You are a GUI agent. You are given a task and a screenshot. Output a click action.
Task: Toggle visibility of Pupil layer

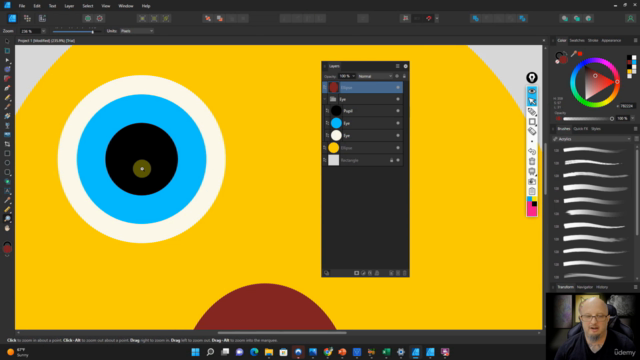(398, 111)
